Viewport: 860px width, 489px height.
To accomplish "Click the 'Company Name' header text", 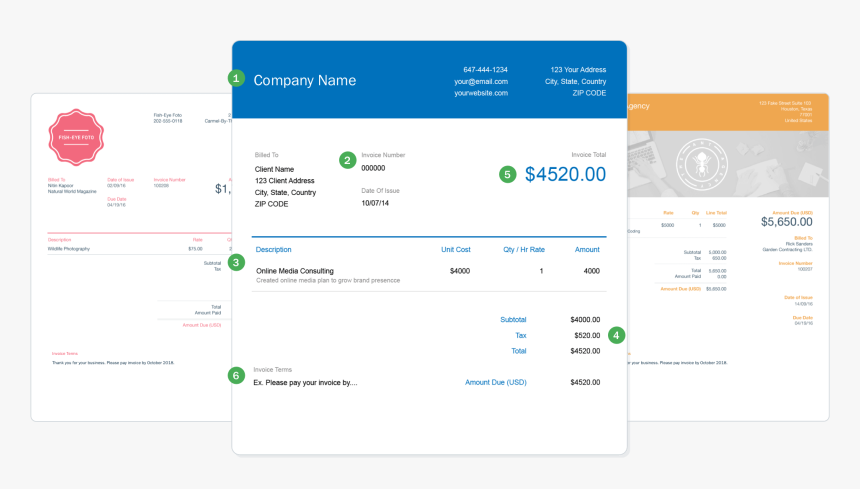I will [304, 81].
